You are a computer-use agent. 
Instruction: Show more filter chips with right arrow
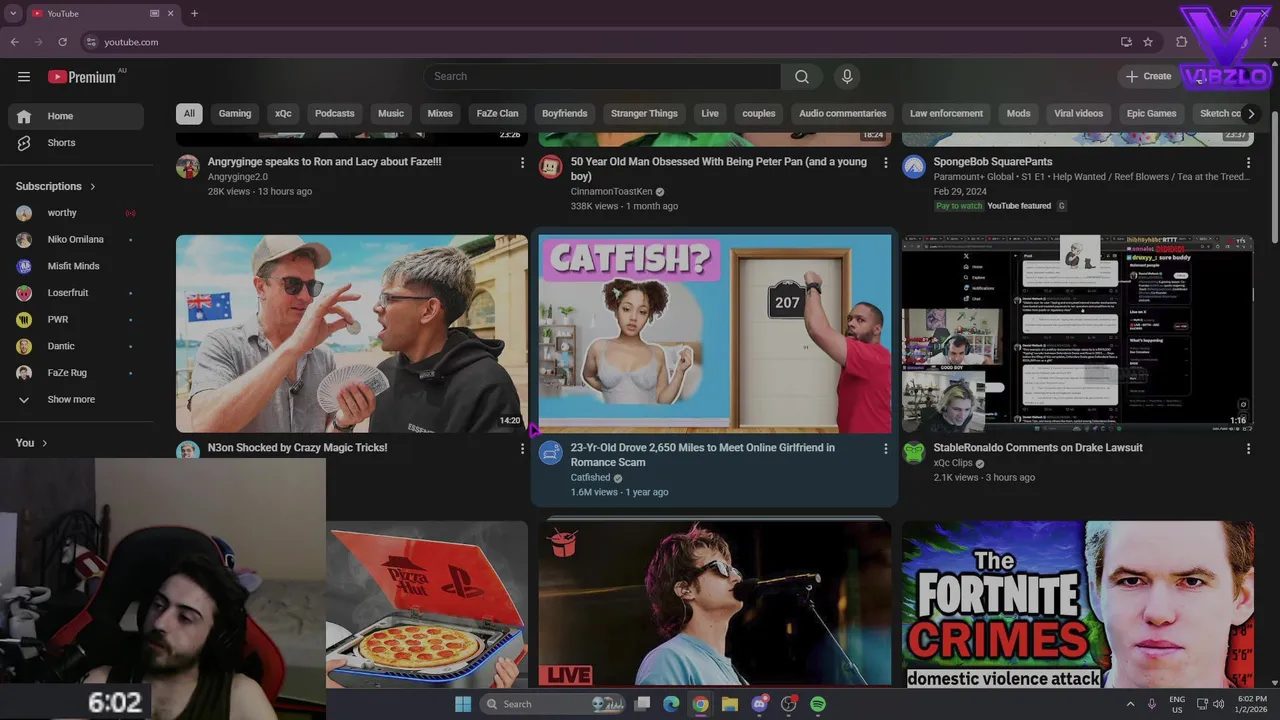(1251, 113)
